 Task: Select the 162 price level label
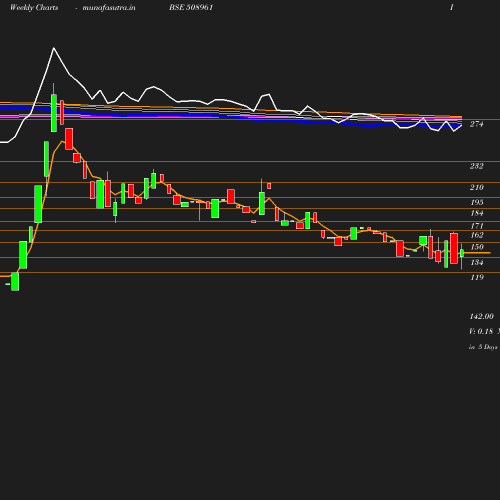[x=477, y=235]
